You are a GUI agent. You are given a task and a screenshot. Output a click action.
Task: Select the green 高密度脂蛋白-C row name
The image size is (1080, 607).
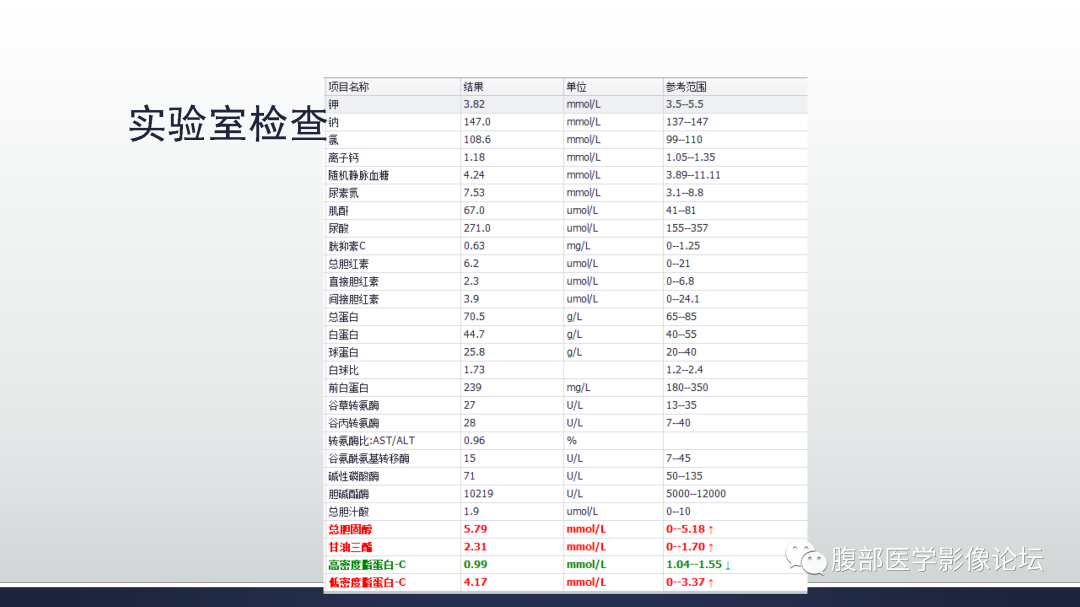click(367, 565)
